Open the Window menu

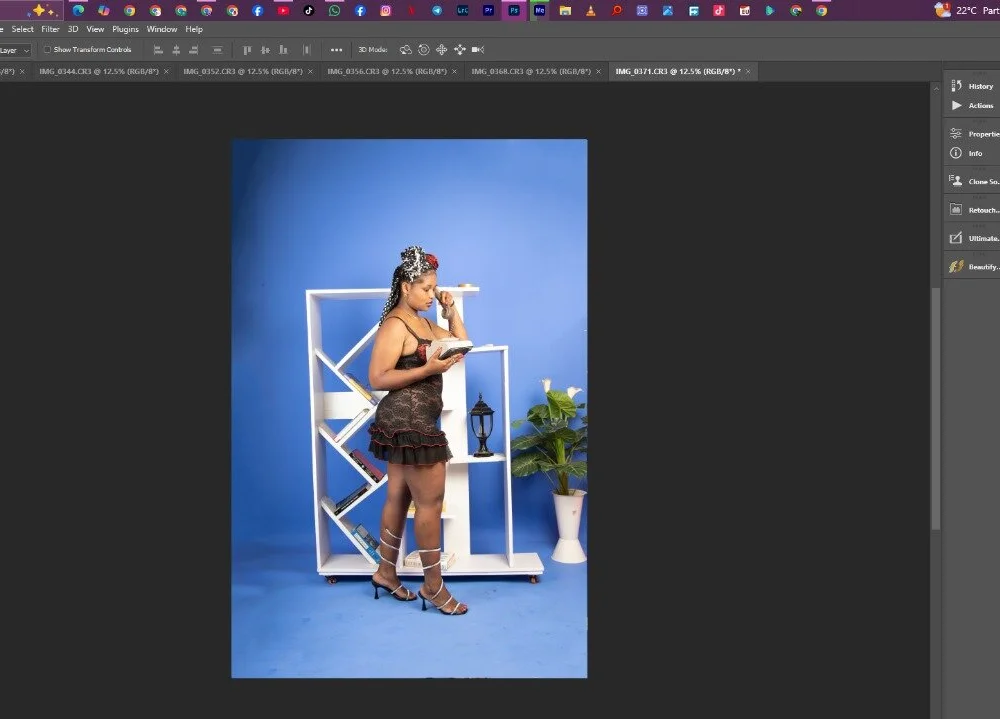click(x=162, y=29)
